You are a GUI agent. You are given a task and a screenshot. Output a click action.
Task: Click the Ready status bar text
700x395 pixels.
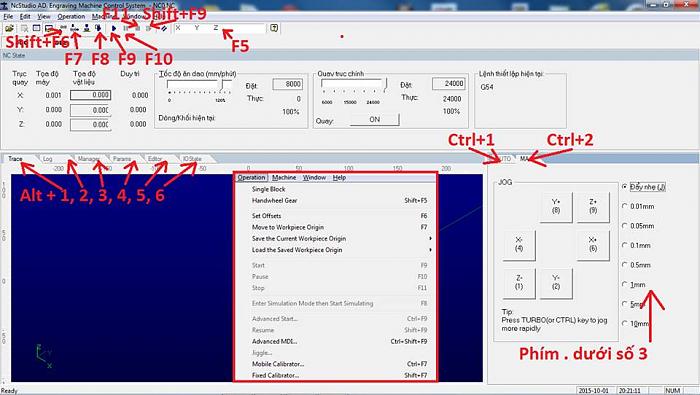[9, 391]
